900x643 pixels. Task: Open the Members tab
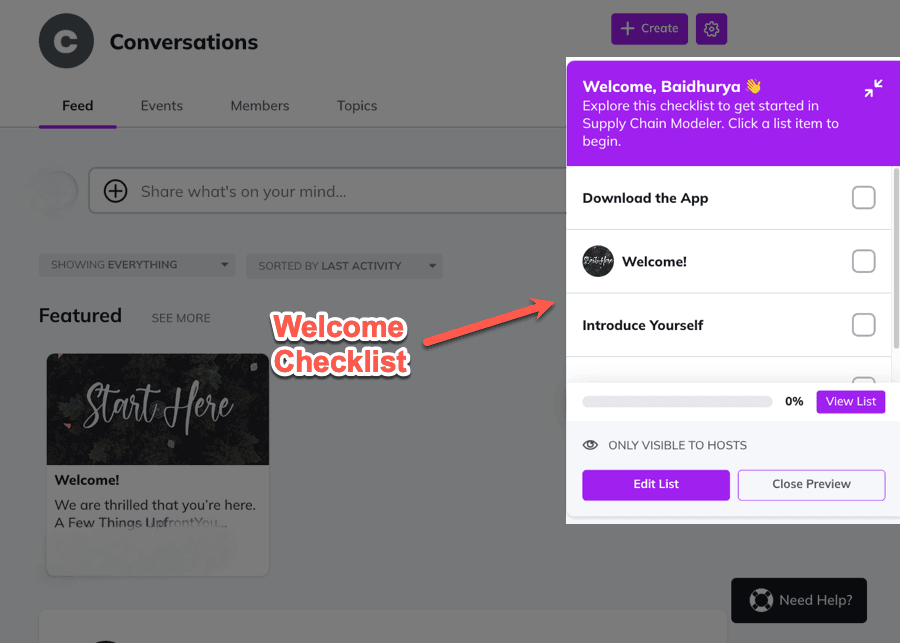pos(260,106)
